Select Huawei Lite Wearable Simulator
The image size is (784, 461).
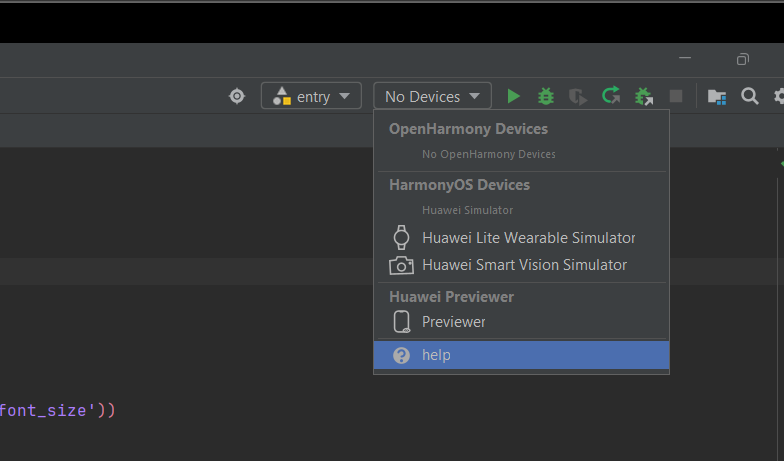(x=522, y=238)
